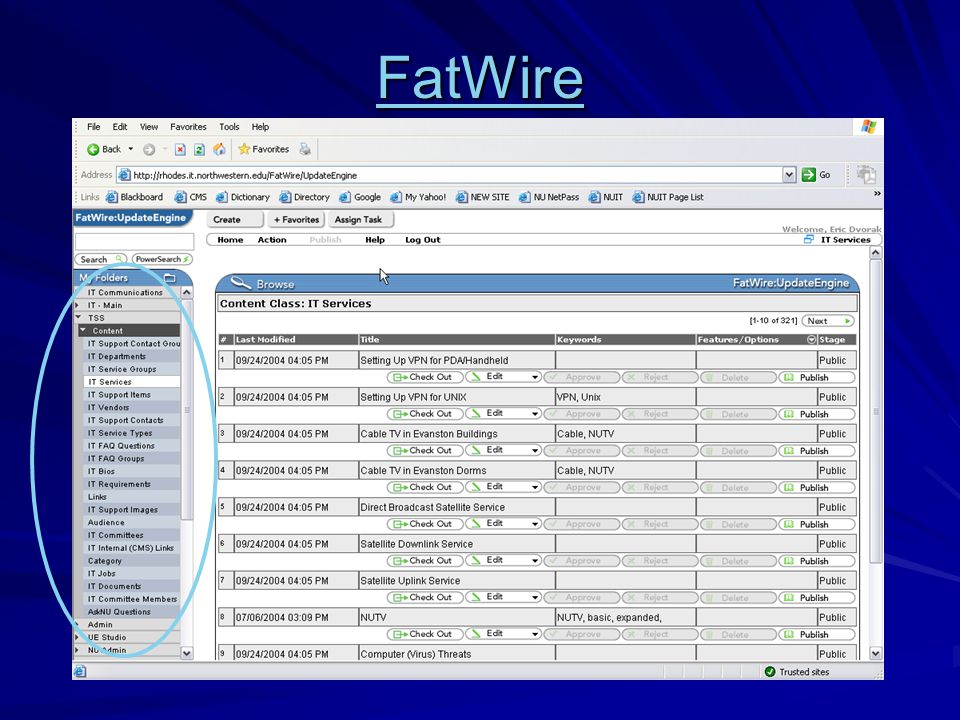Click the Create button
The image size is (960, 720).
[234, 219]
